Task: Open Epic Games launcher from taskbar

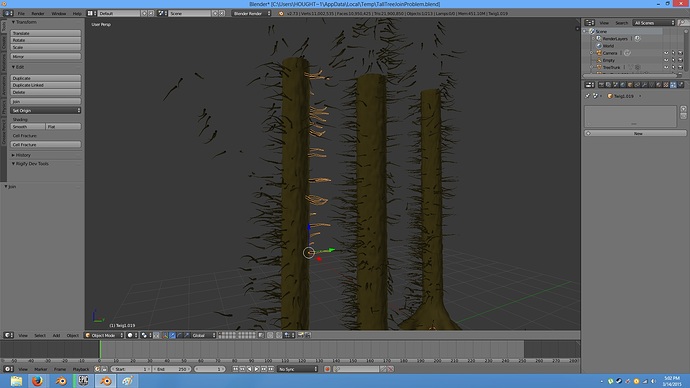Action: point(83,381)
